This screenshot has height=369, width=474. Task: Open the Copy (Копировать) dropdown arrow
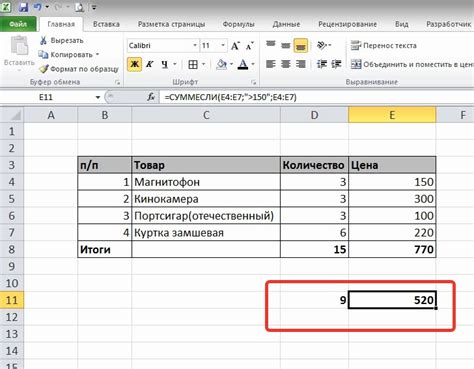(x=97, y=54)
